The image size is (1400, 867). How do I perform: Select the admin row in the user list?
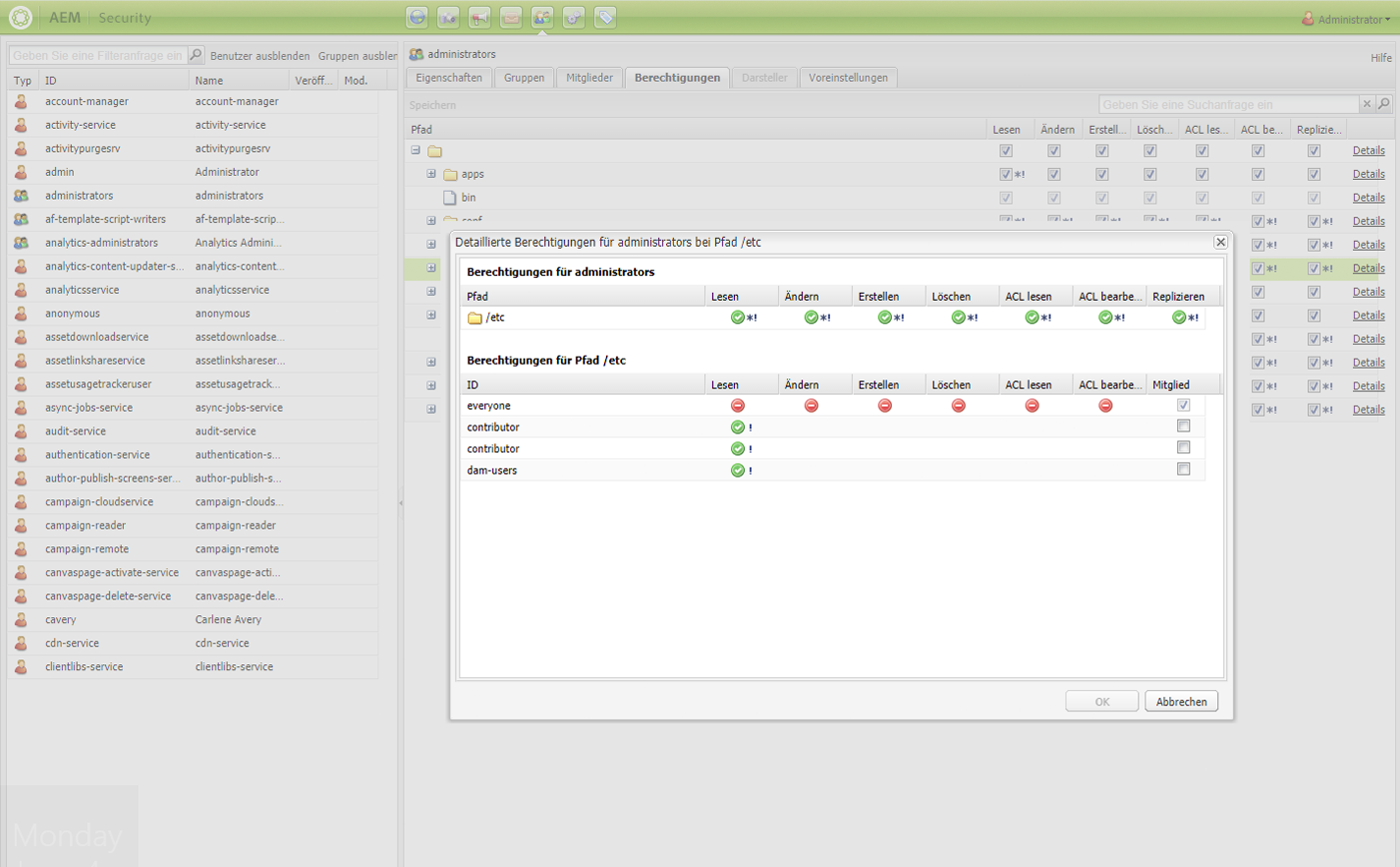pos(193,172)
